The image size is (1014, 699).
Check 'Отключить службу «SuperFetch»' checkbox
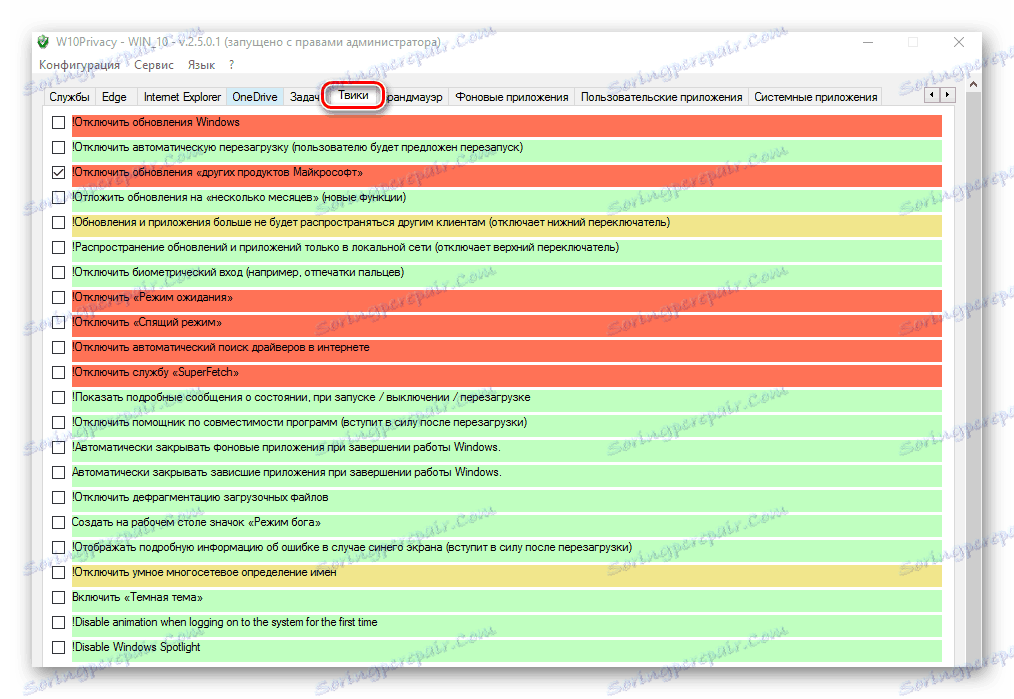(58, 372)
